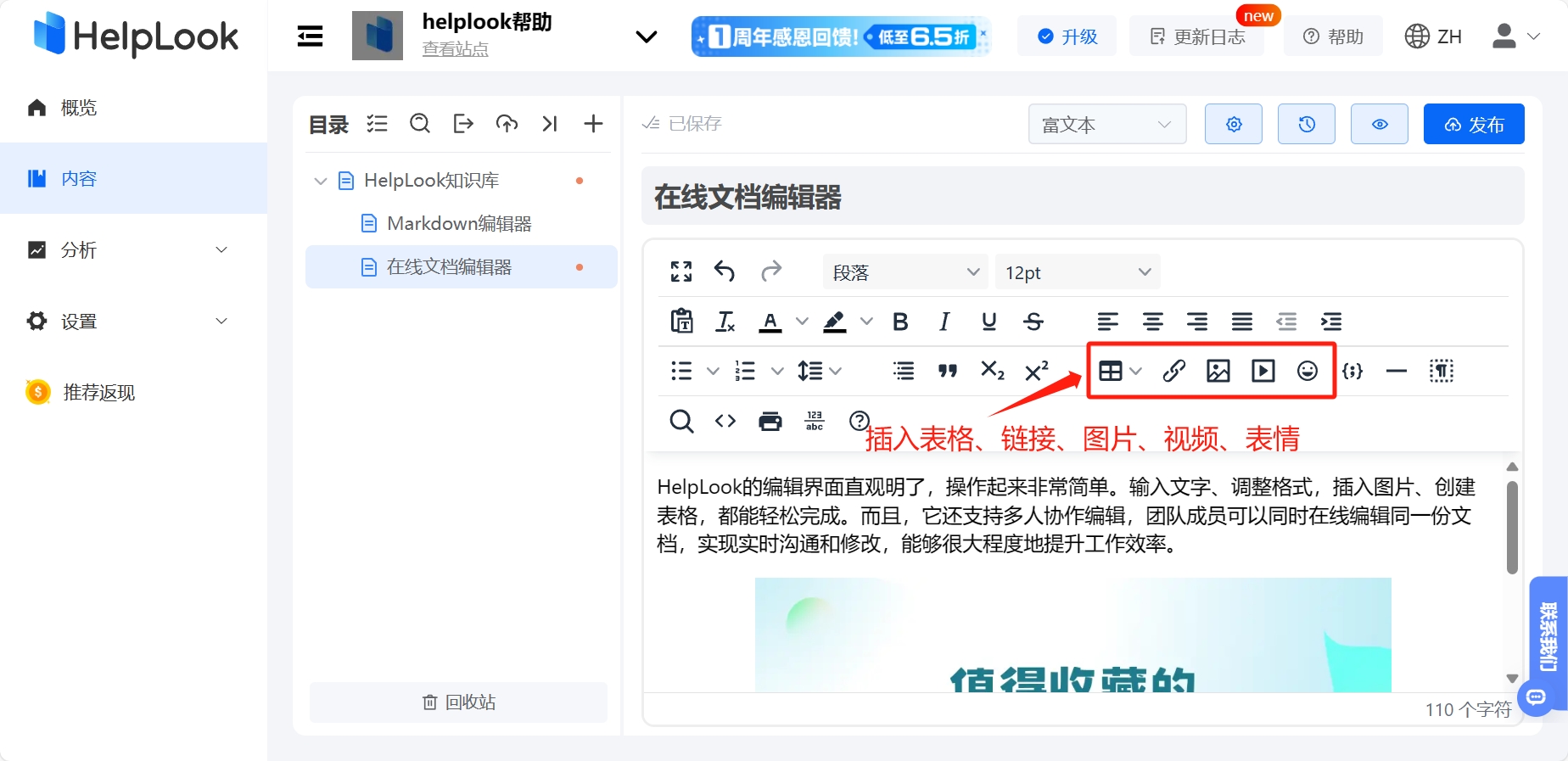
Task: Click the 发布 publish button
Action: tap(1474, 124)
